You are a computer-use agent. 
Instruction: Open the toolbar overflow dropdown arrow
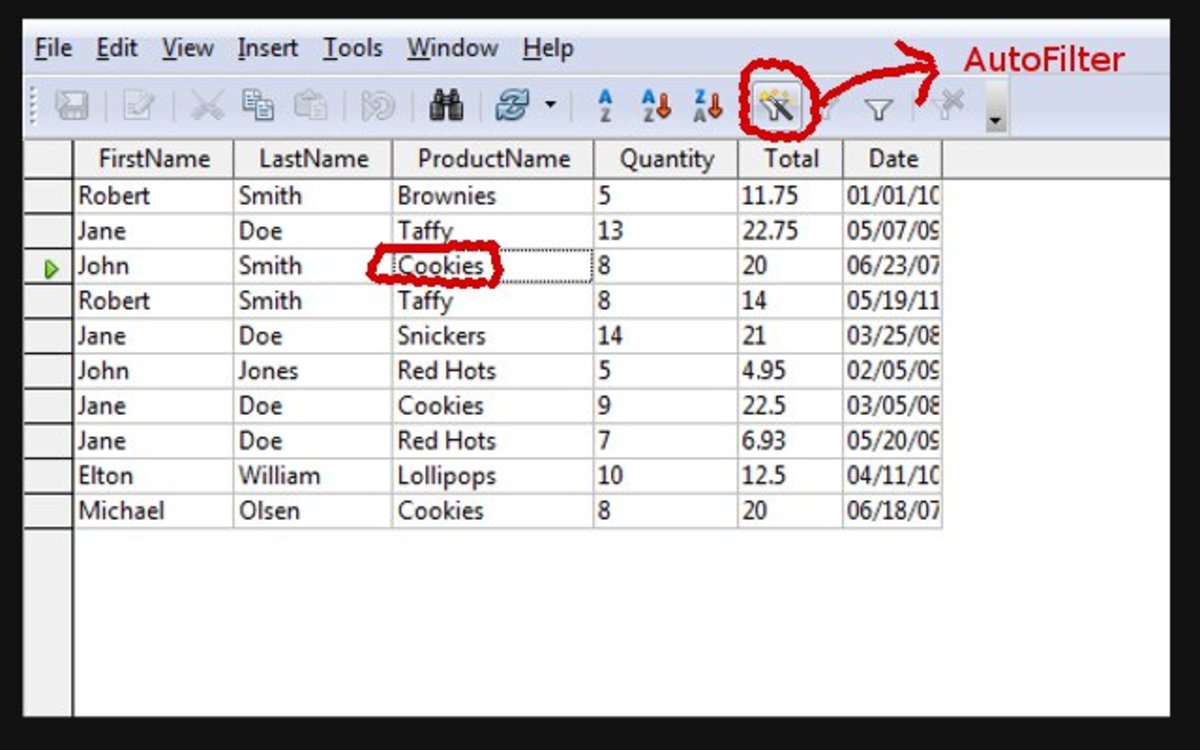tap(993, 120)
